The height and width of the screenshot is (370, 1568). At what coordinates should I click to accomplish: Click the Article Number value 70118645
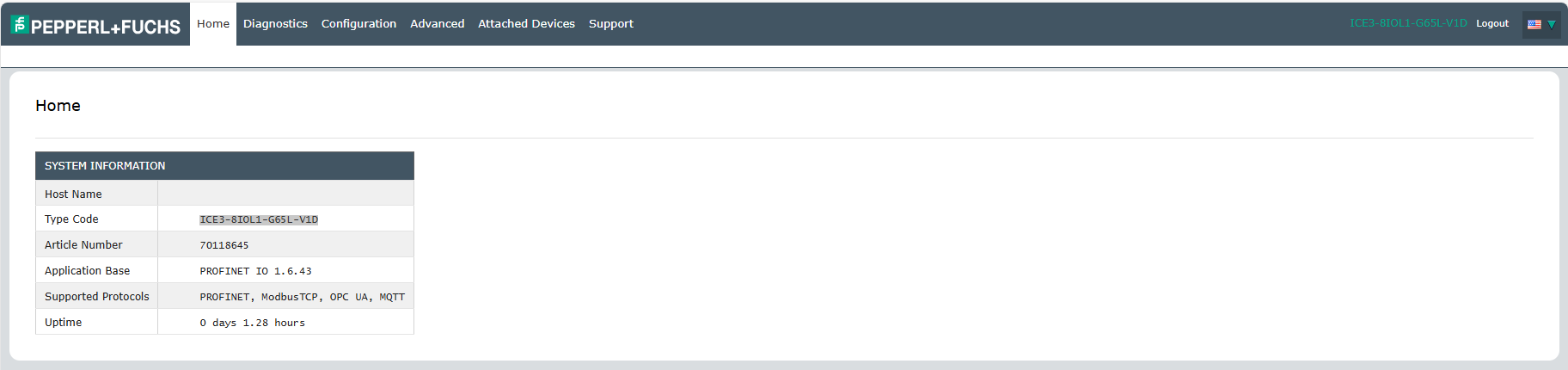point(224,245)
